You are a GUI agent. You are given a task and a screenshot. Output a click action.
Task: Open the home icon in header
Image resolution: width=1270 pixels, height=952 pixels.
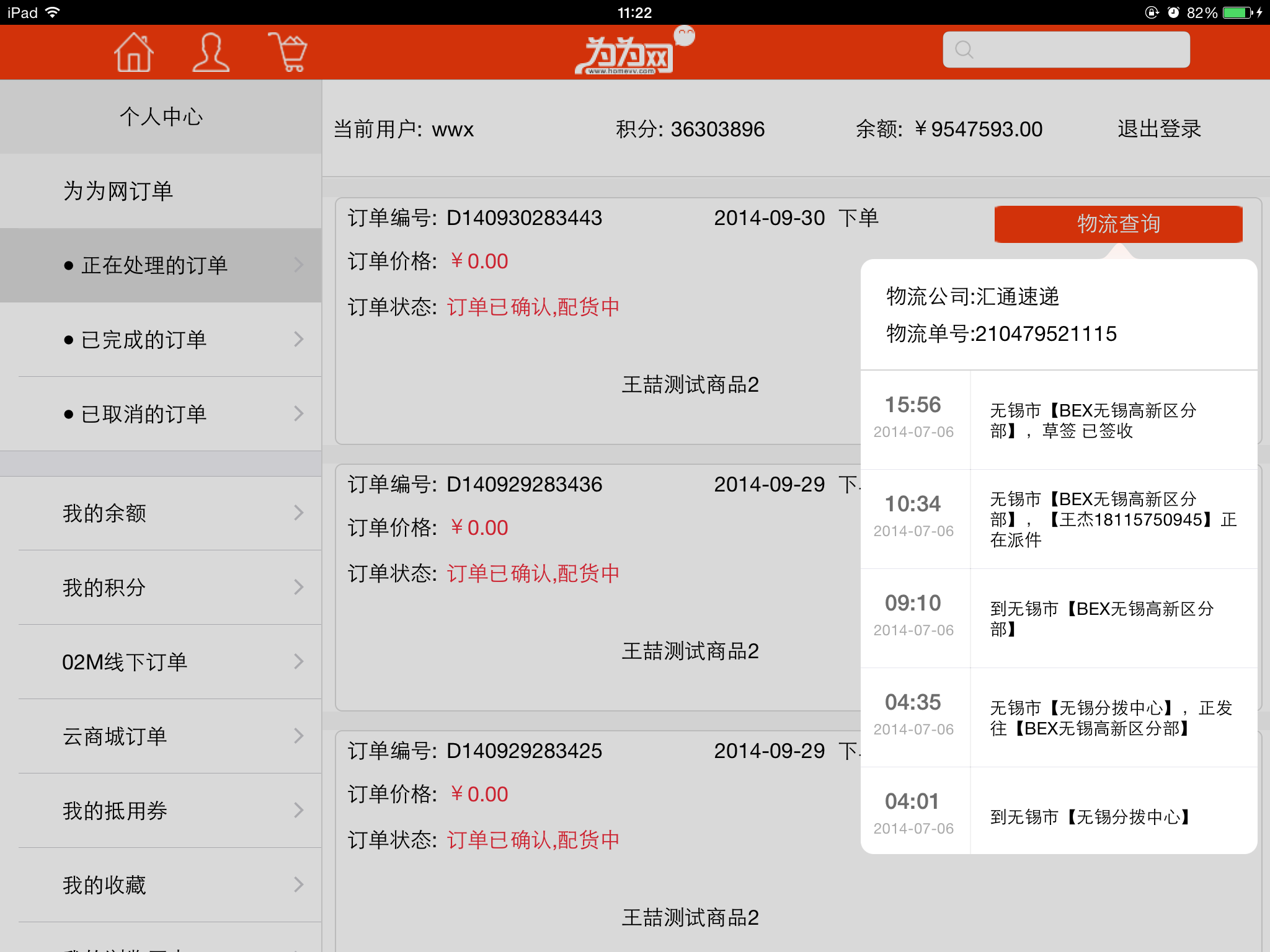(133, 52)
